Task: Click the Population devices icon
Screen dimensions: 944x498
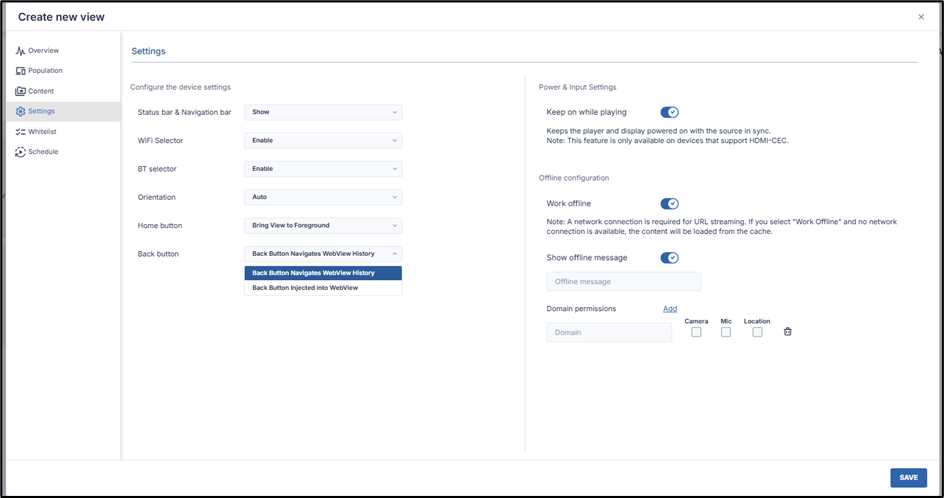Action: tap(20, 71)
